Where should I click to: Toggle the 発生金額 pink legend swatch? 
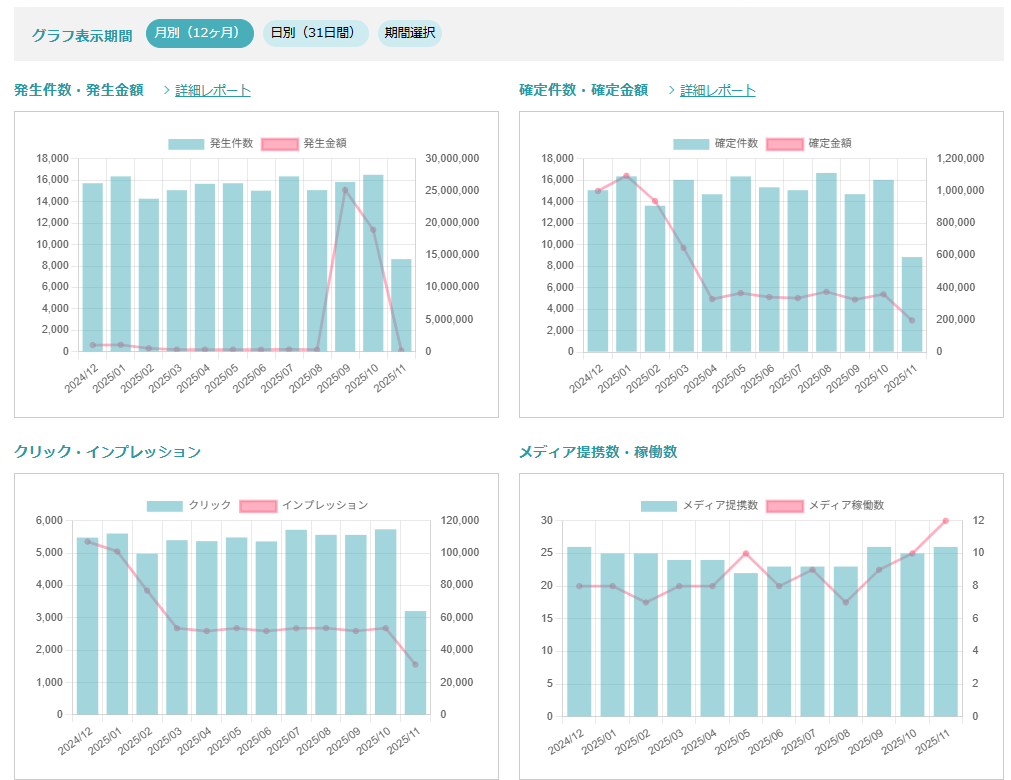click(280, 144)
